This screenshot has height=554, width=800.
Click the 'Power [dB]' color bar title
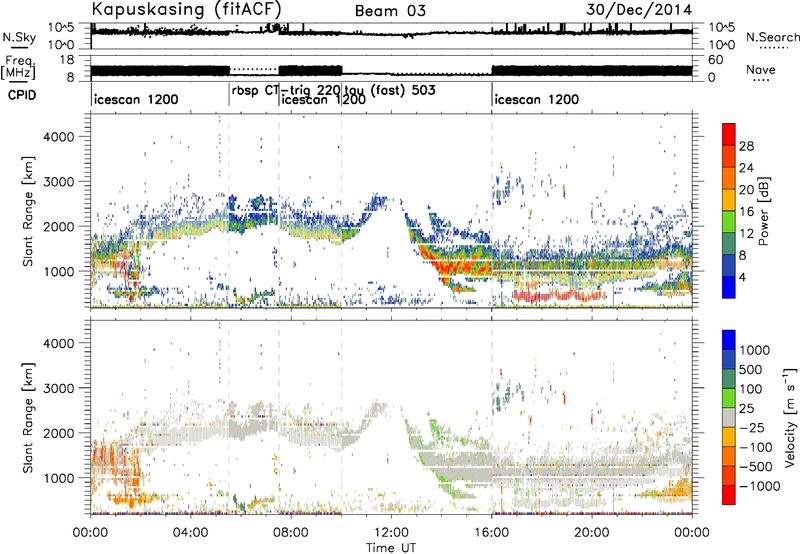pyautogui.click(x=763, y=211)
